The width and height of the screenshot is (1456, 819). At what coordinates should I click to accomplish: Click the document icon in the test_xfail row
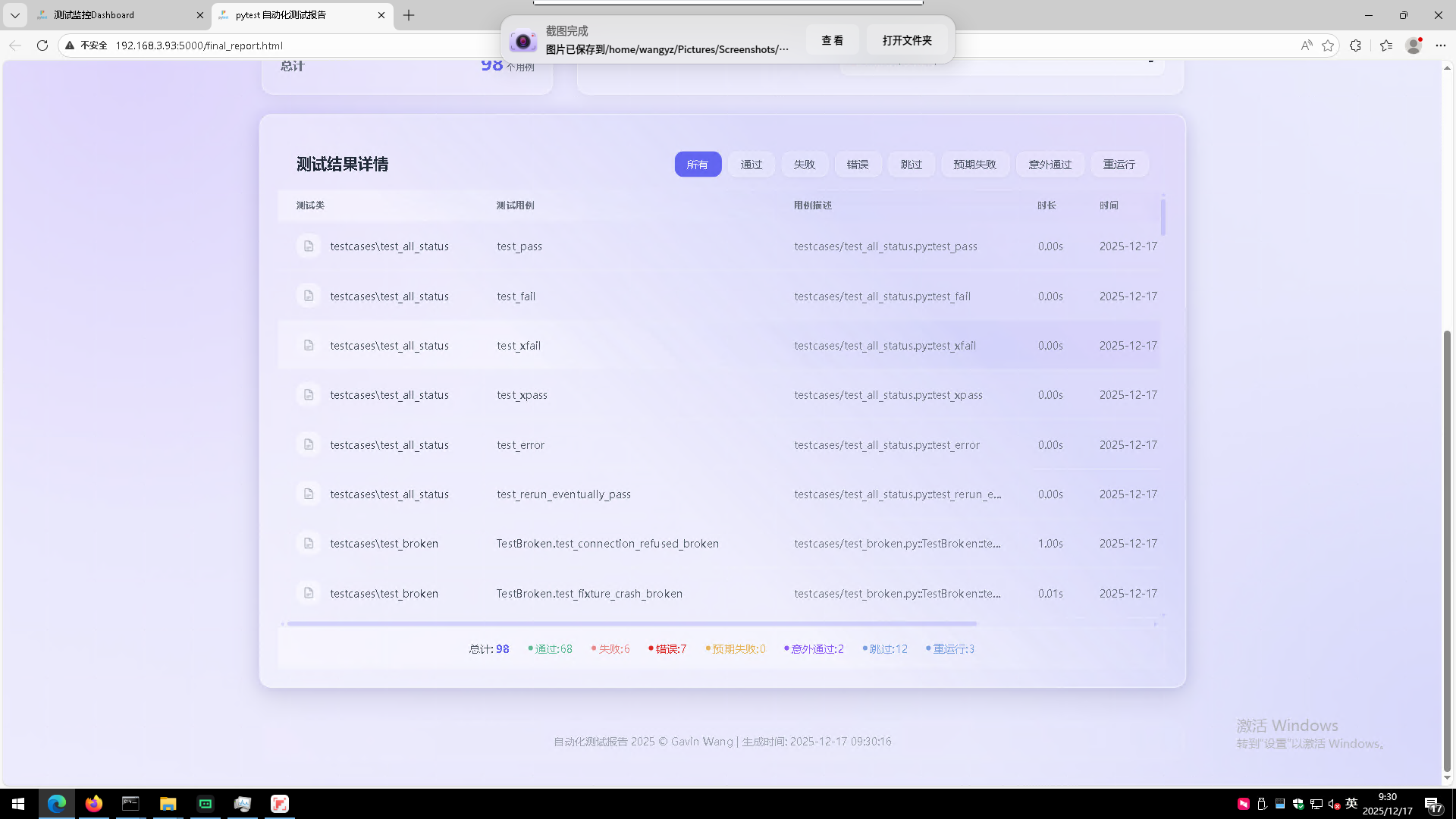309,345
